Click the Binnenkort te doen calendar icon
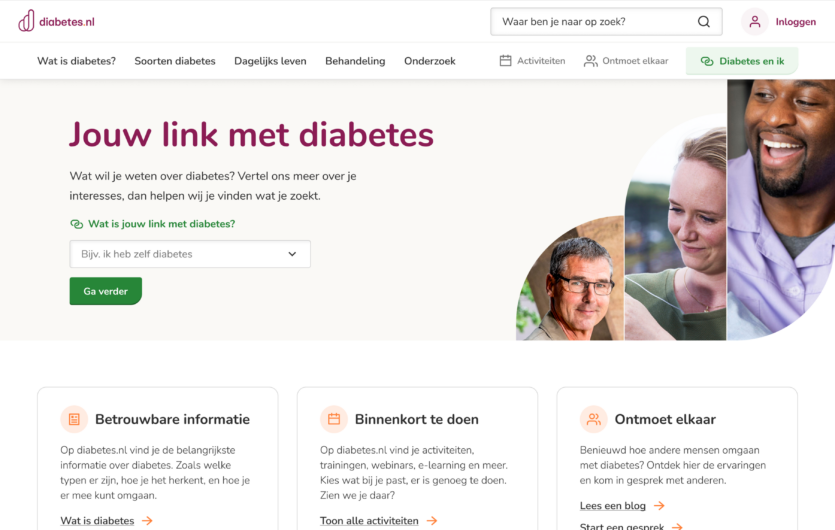 pos(334,419)
